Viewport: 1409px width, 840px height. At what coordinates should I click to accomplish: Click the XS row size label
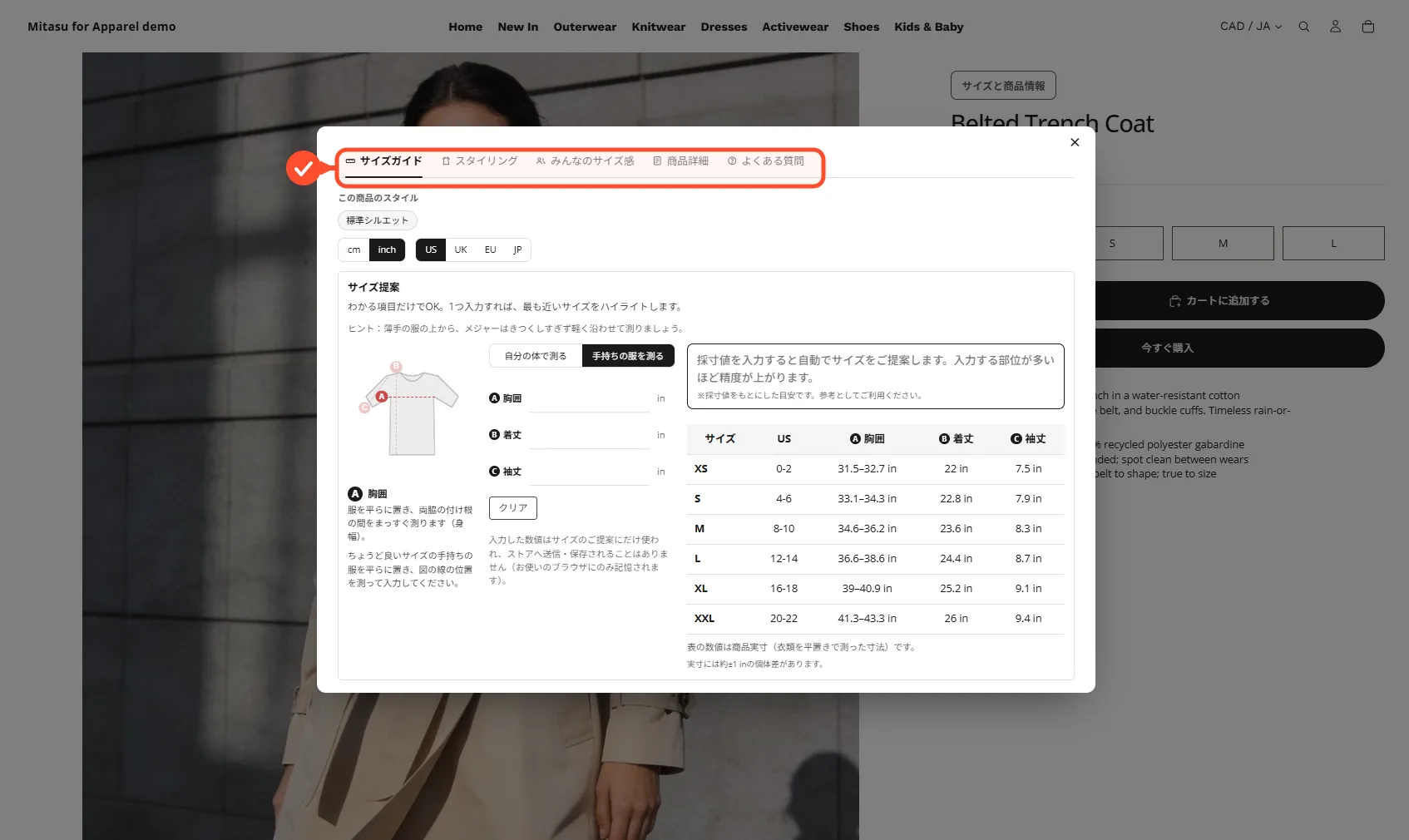(701, 469)
